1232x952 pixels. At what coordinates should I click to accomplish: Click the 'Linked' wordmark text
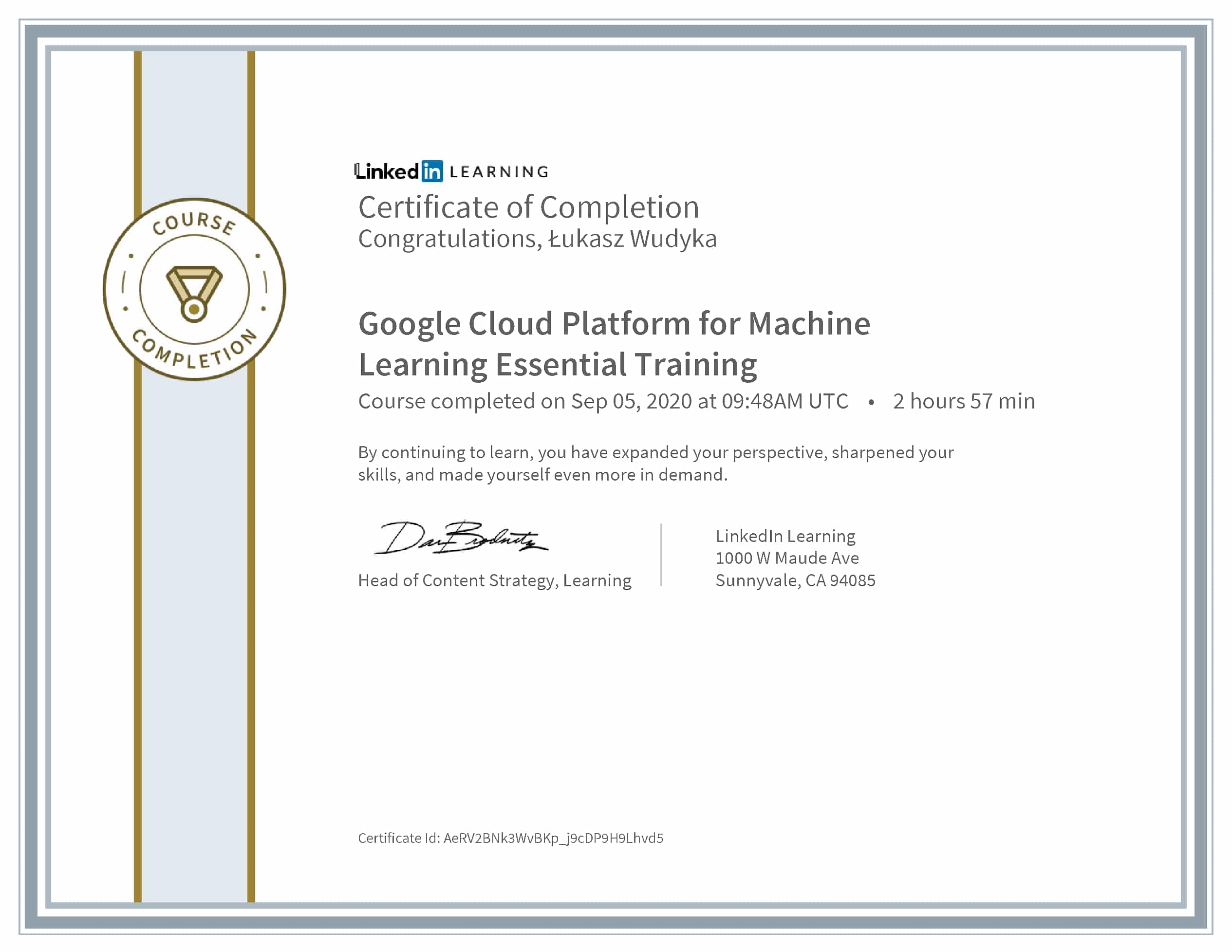point(387,171)
